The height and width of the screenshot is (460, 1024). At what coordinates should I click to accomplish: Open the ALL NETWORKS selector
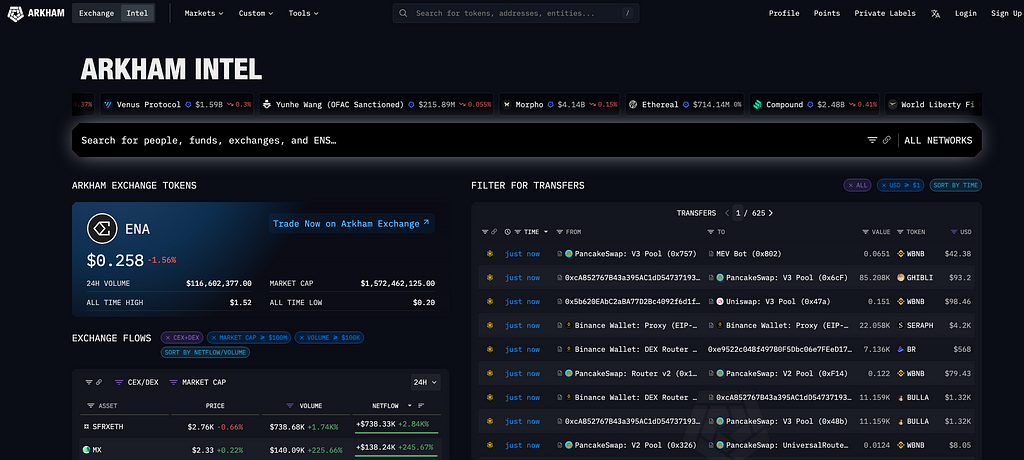[x=938, y=140]
